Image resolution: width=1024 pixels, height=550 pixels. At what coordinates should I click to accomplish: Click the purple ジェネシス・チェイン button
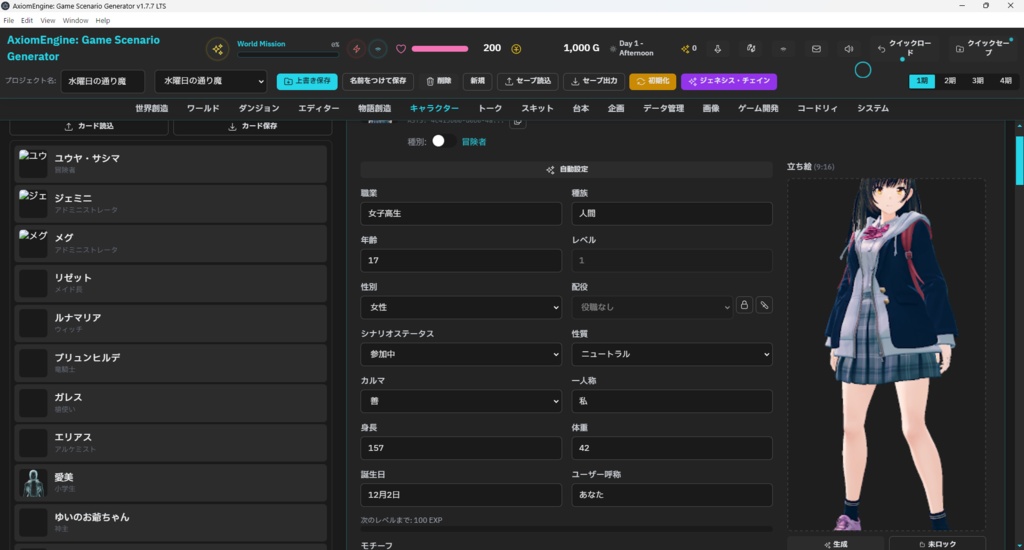(729, 81)
